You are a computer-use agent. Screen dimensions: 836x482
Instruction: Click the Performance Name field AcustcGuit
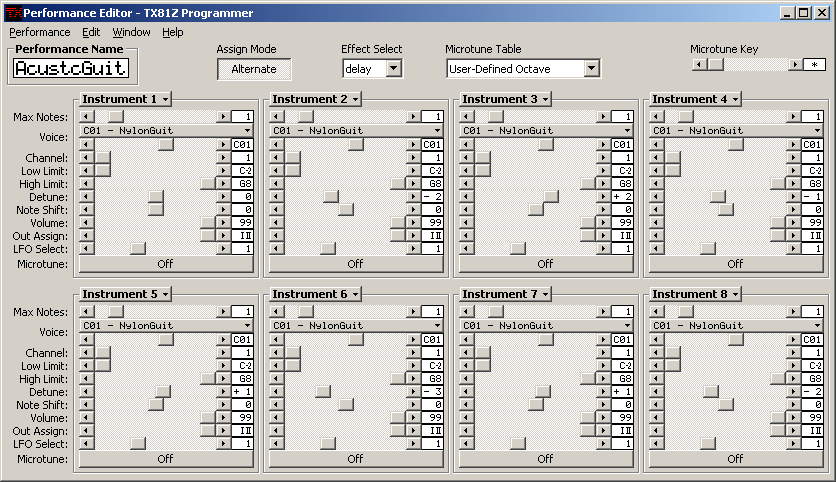click(x=71, y=68)
